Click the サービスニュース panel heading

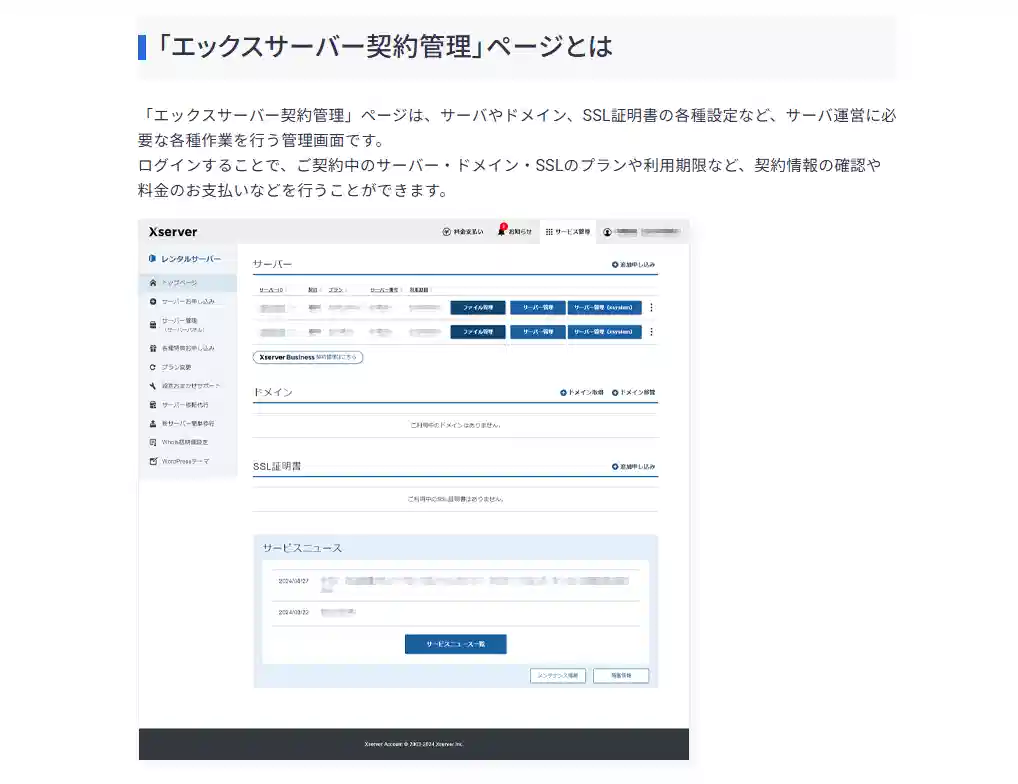point(303,548)
